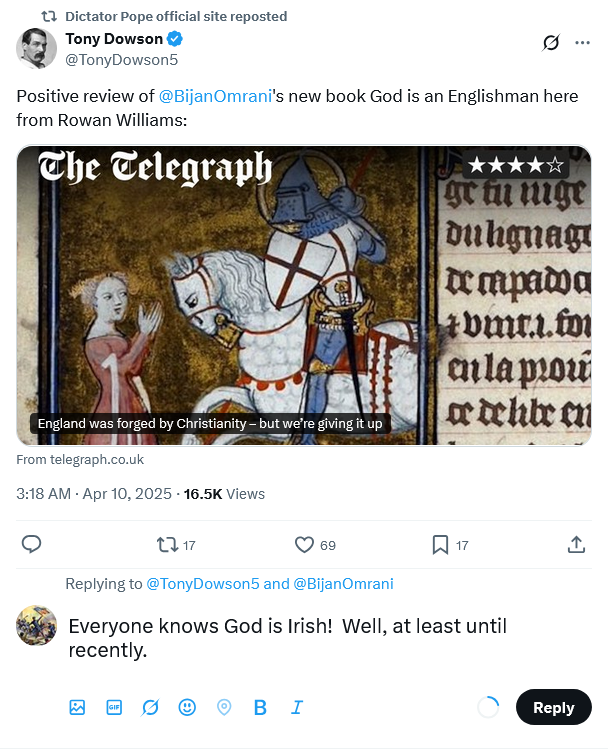The image size is (609, 756).
Task: Visit the @TonyDowson5 handle in the replying-to line
Action: click(202, 584)
